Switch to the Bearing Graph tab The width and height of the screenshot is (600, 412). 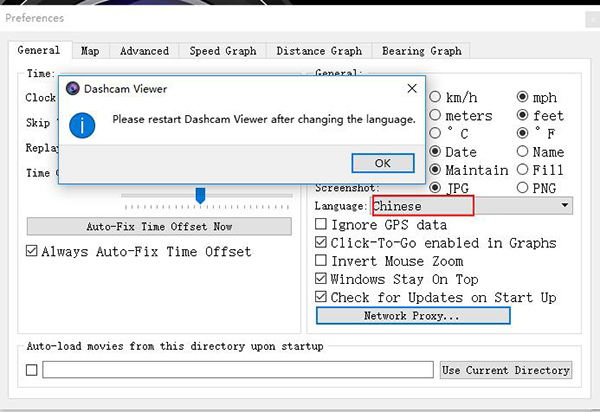click(422, 51)
